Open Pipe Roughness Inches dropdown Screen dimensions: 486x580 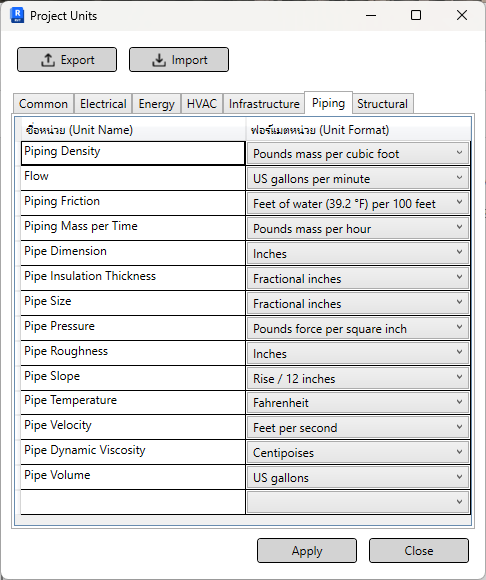pyautogui.click(x=358, y=353)
